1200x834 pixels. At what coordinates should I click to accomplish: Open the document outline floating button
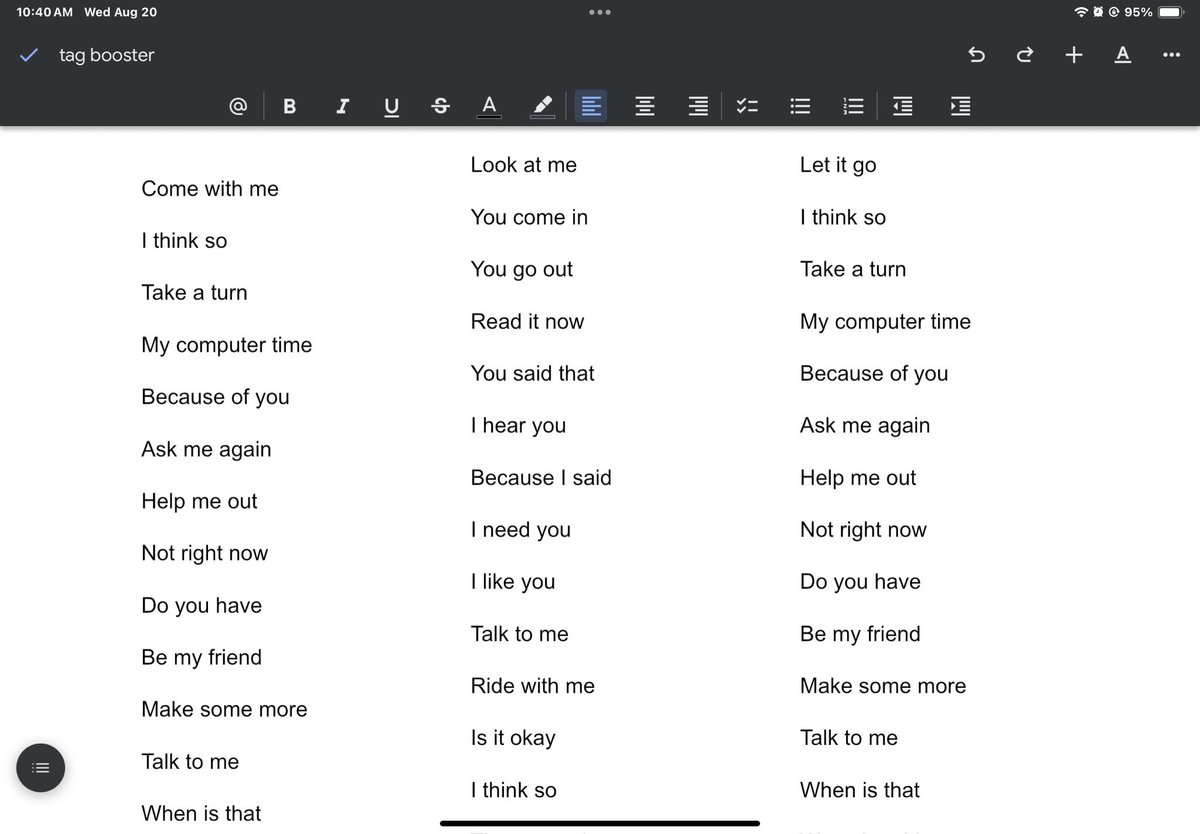40,768
